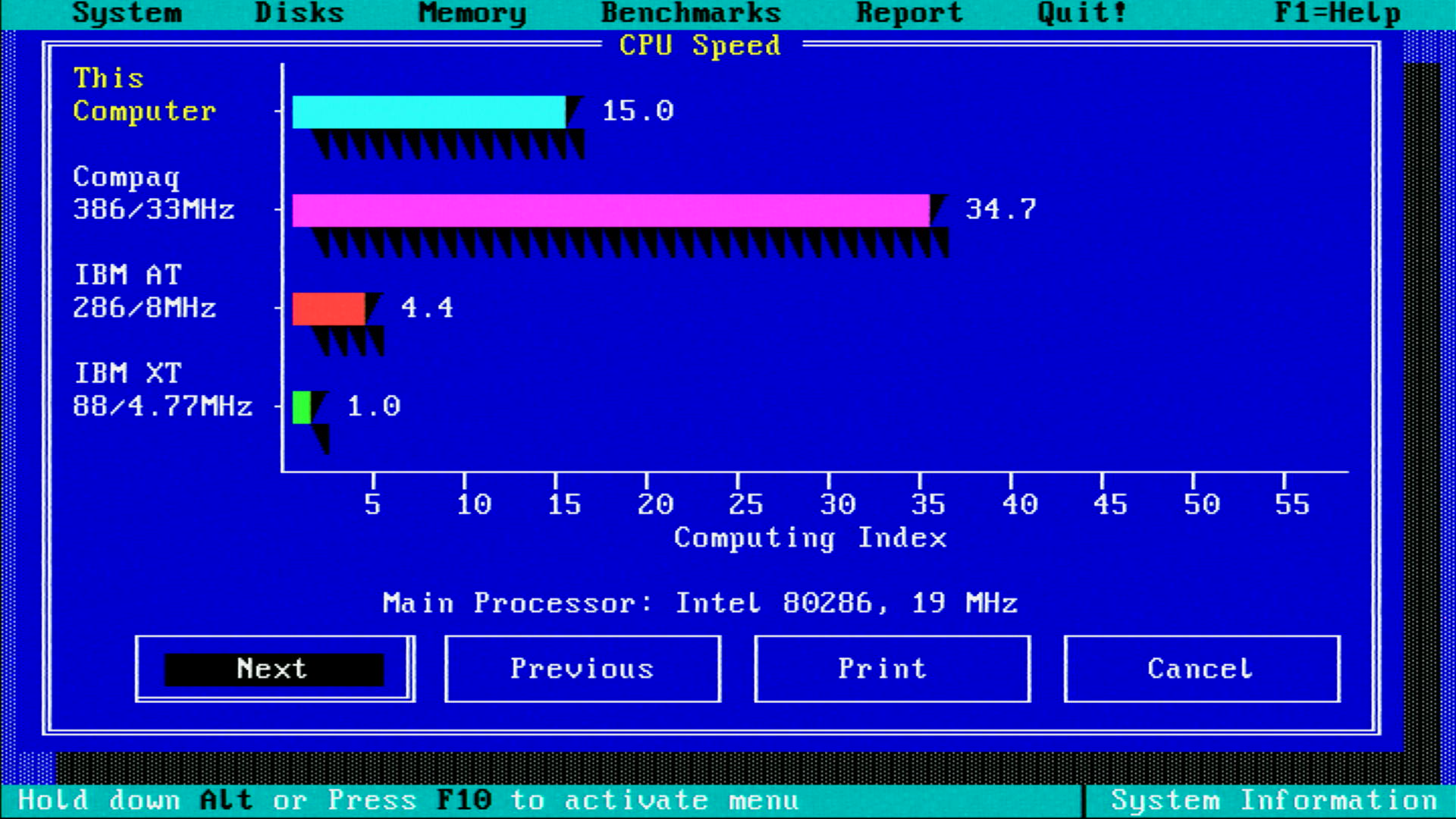Click the Alt/F10 menu hint in status bar
Image resolution: width=1456 pixels, height=819 pixels.
click(x=409, y=801)
